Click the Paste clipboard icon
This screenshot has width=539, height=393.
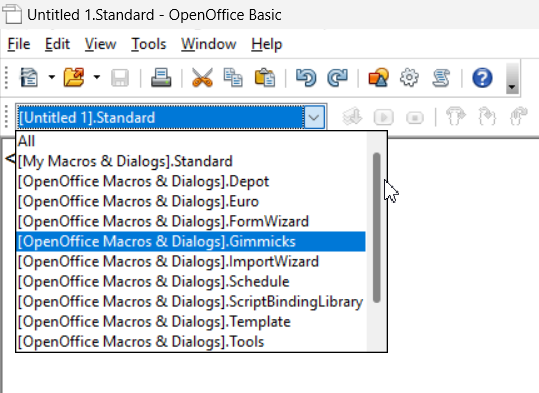point(265,77)
